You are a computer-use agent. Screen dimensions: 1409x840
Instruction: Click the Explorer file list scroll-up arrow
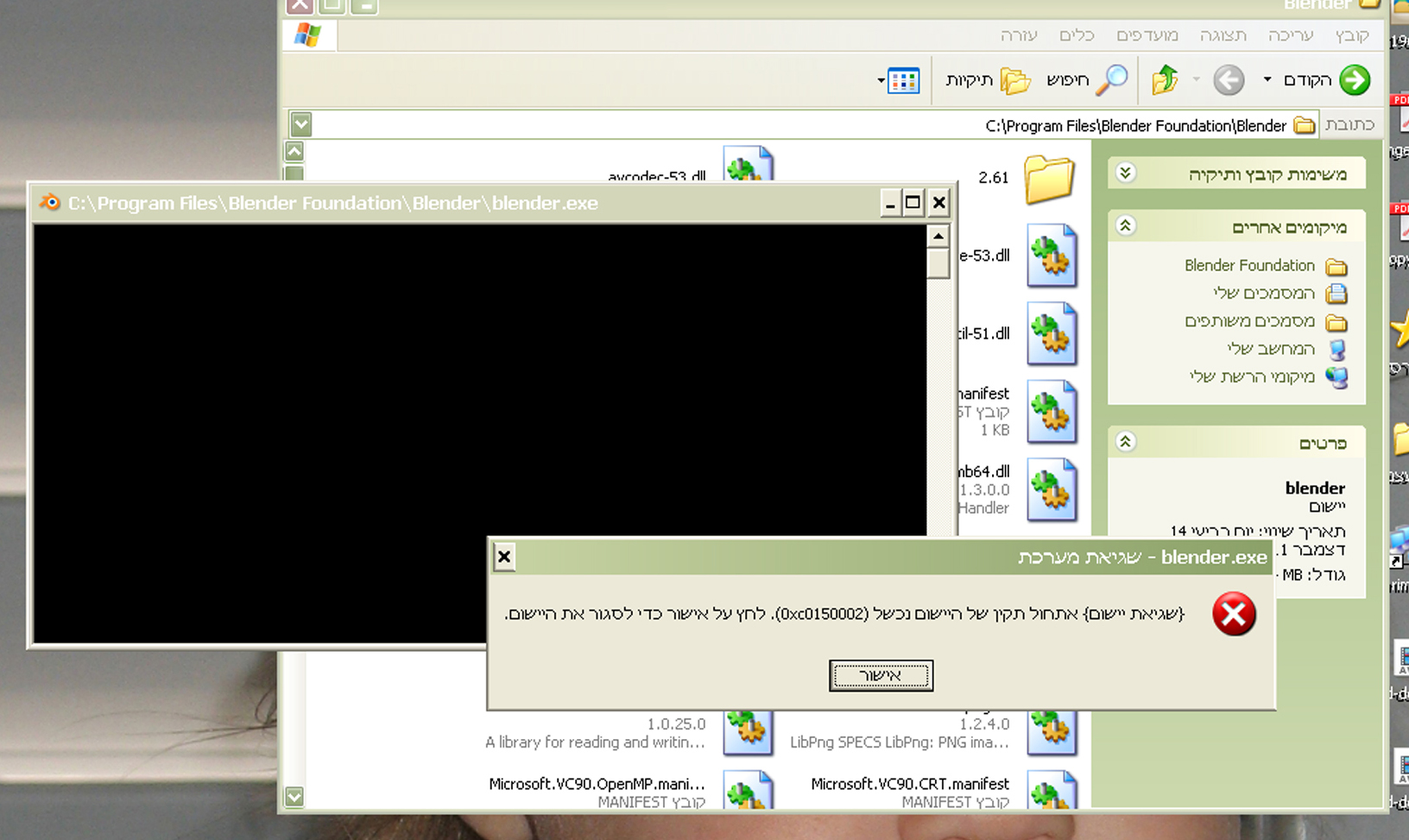294,152
